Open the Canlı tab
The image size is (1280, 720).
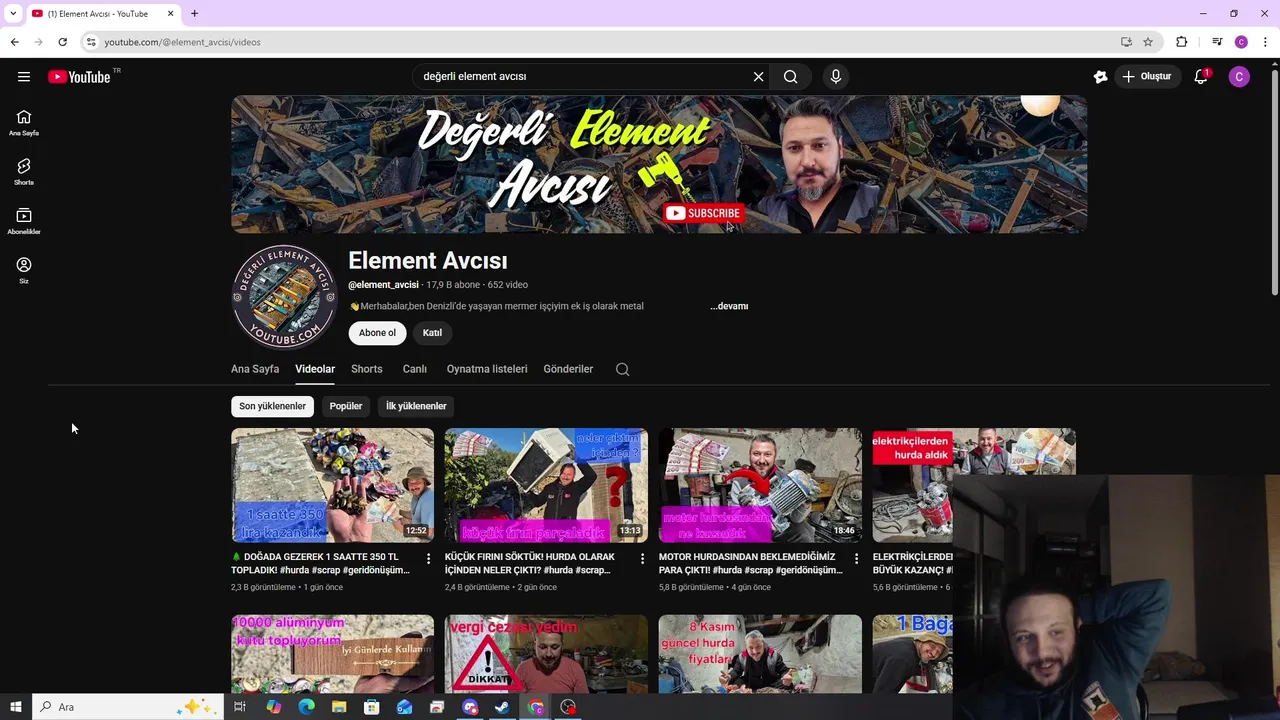coord(415,369)
